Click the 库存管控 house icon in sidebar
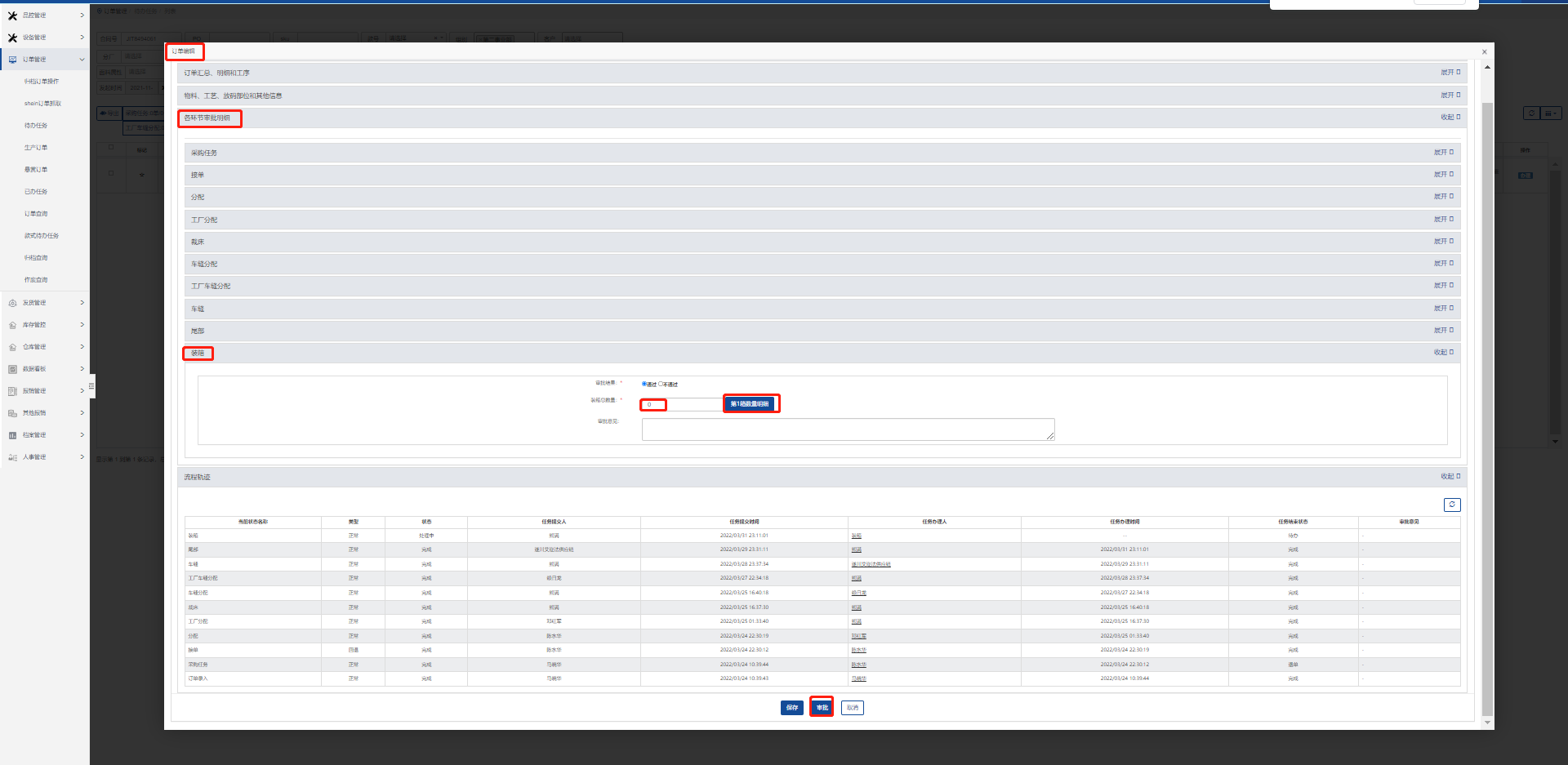The width and height of the screenshot is (1568, 765). tap(12, 325)
